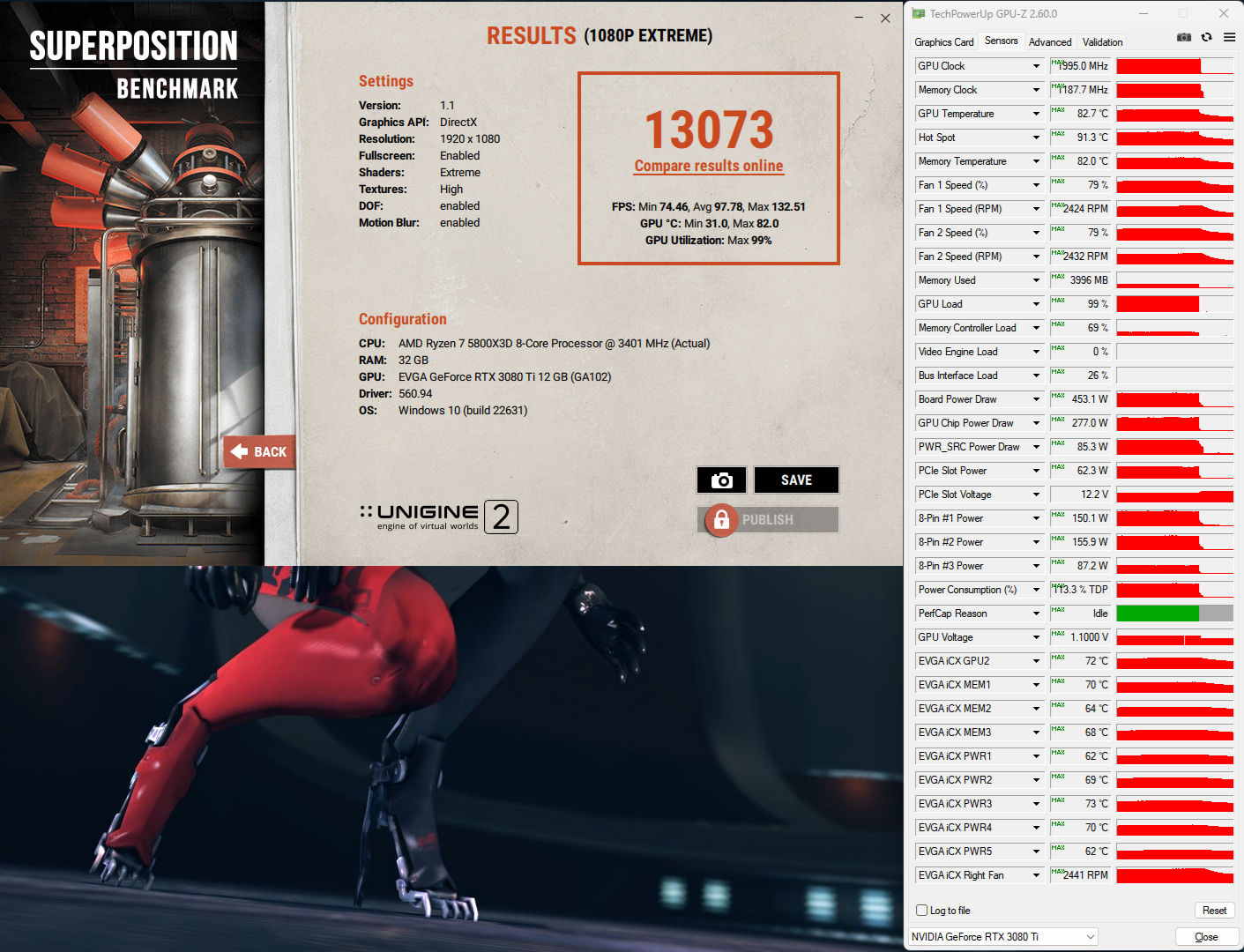Click the SAVE results button

tap(796, 480)
